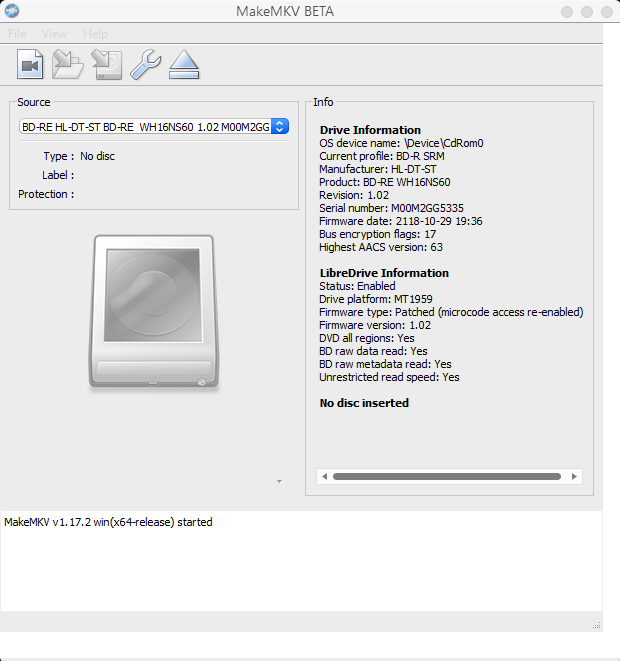
Task: Click 'Product: BD-RE WH16NS60' line
Action: (x=384, y=183)
